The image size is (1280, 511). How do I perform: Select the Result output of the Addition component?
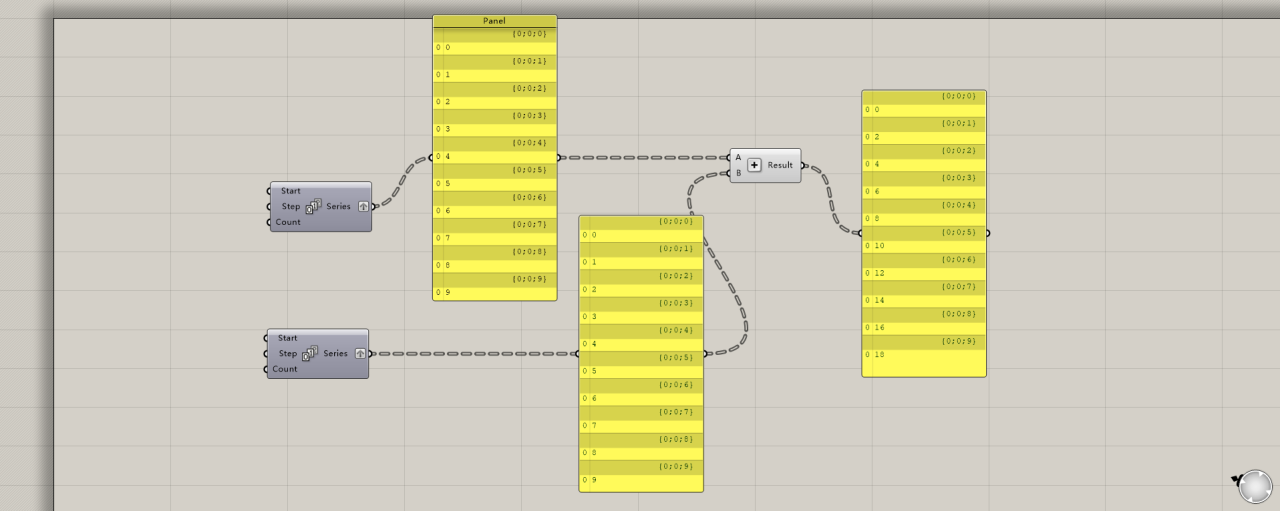[x=781, y=165]
